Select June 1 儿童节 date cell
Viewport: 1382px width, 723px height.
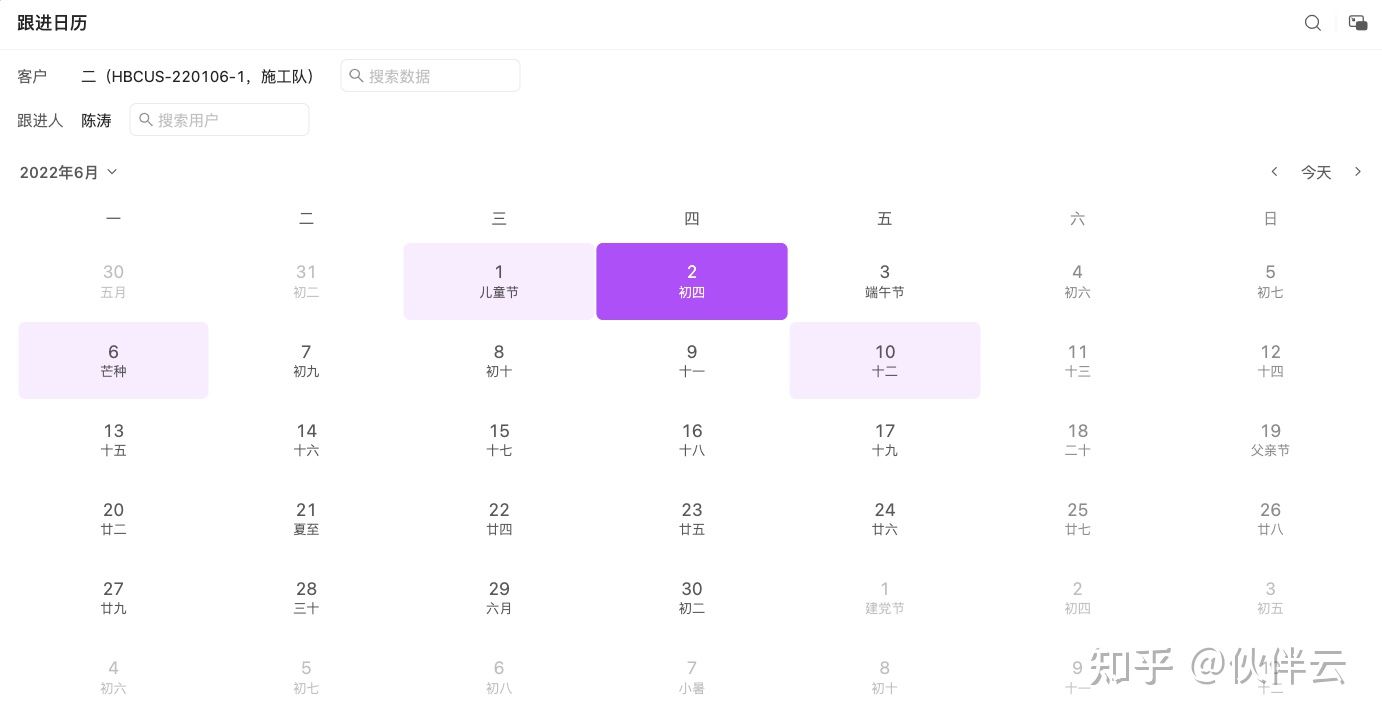499,281
